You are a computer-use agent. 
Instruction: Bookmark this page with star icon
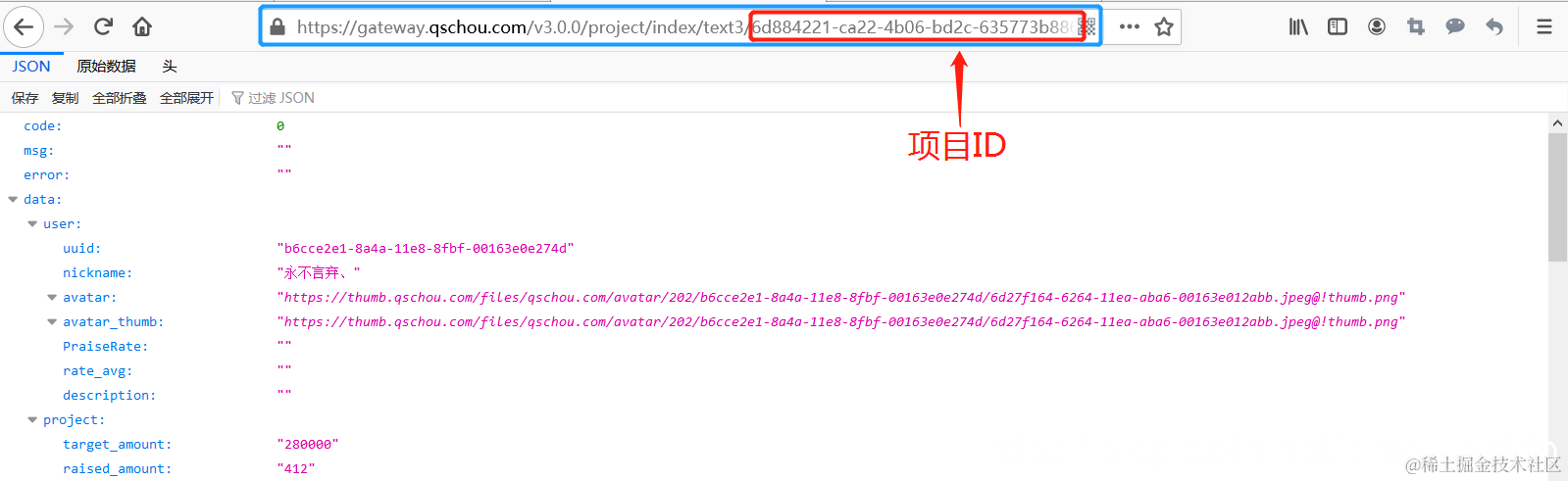pyautogui.click(x=1164, y=26)
